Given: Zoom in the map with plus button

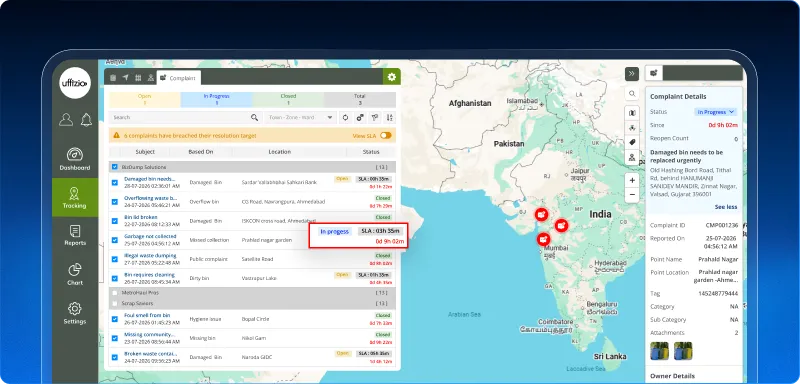Looking at the screenshot, I should [632, 181].
